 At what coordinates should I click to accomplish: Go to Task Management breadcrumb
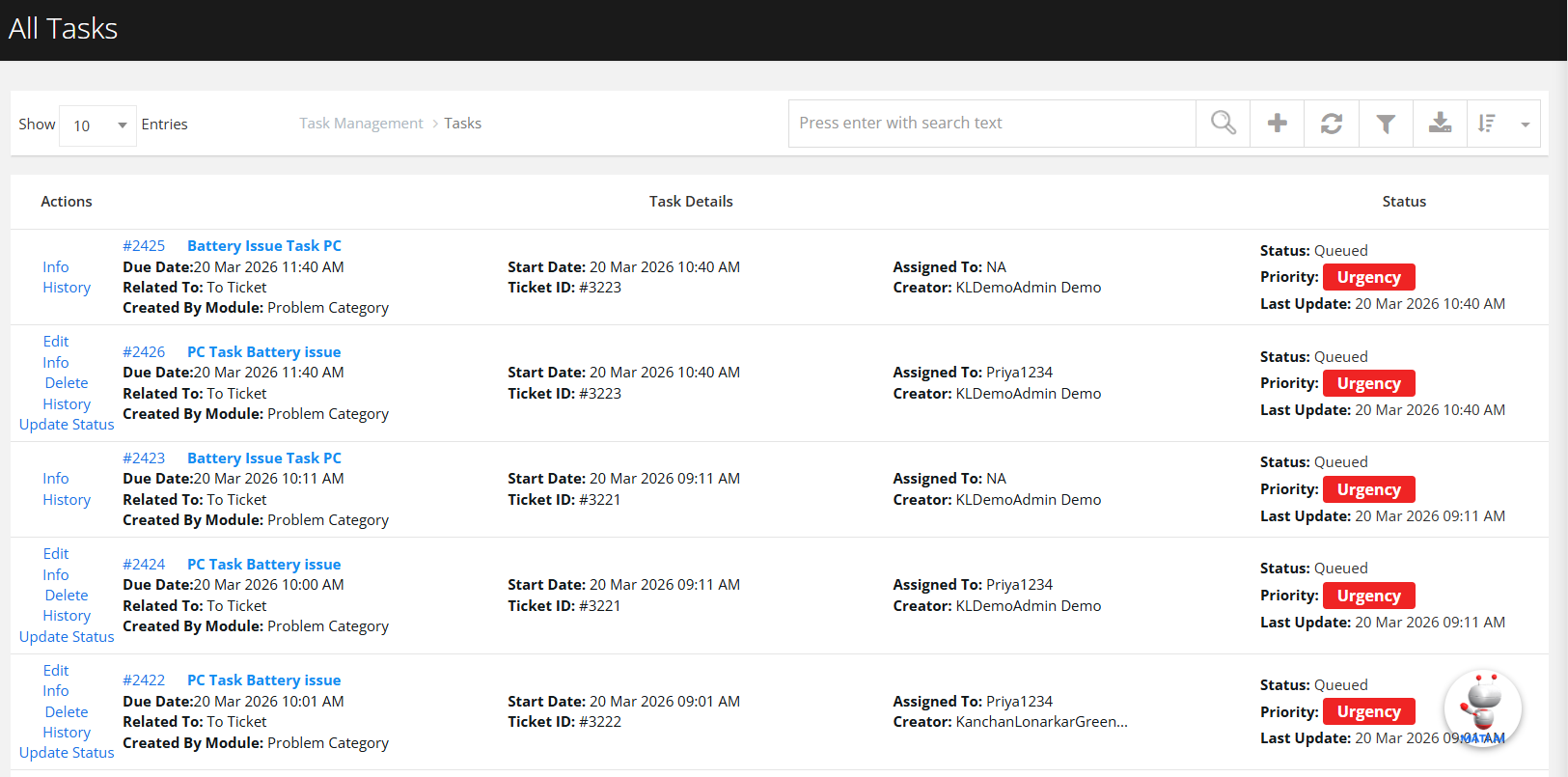(361, 124)
